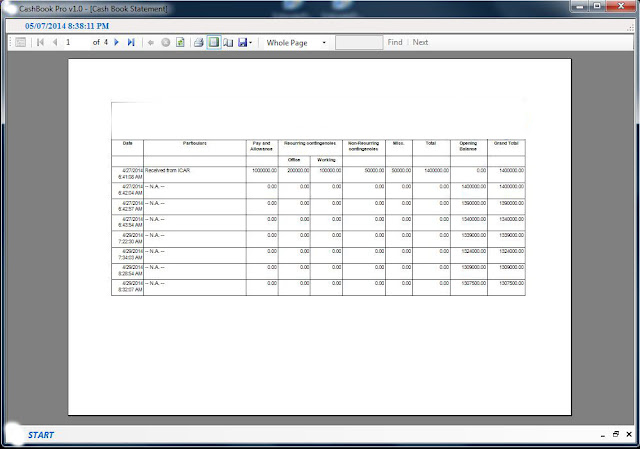Click 'Received from ICAR' particulars cell

[x=195, y=174]
